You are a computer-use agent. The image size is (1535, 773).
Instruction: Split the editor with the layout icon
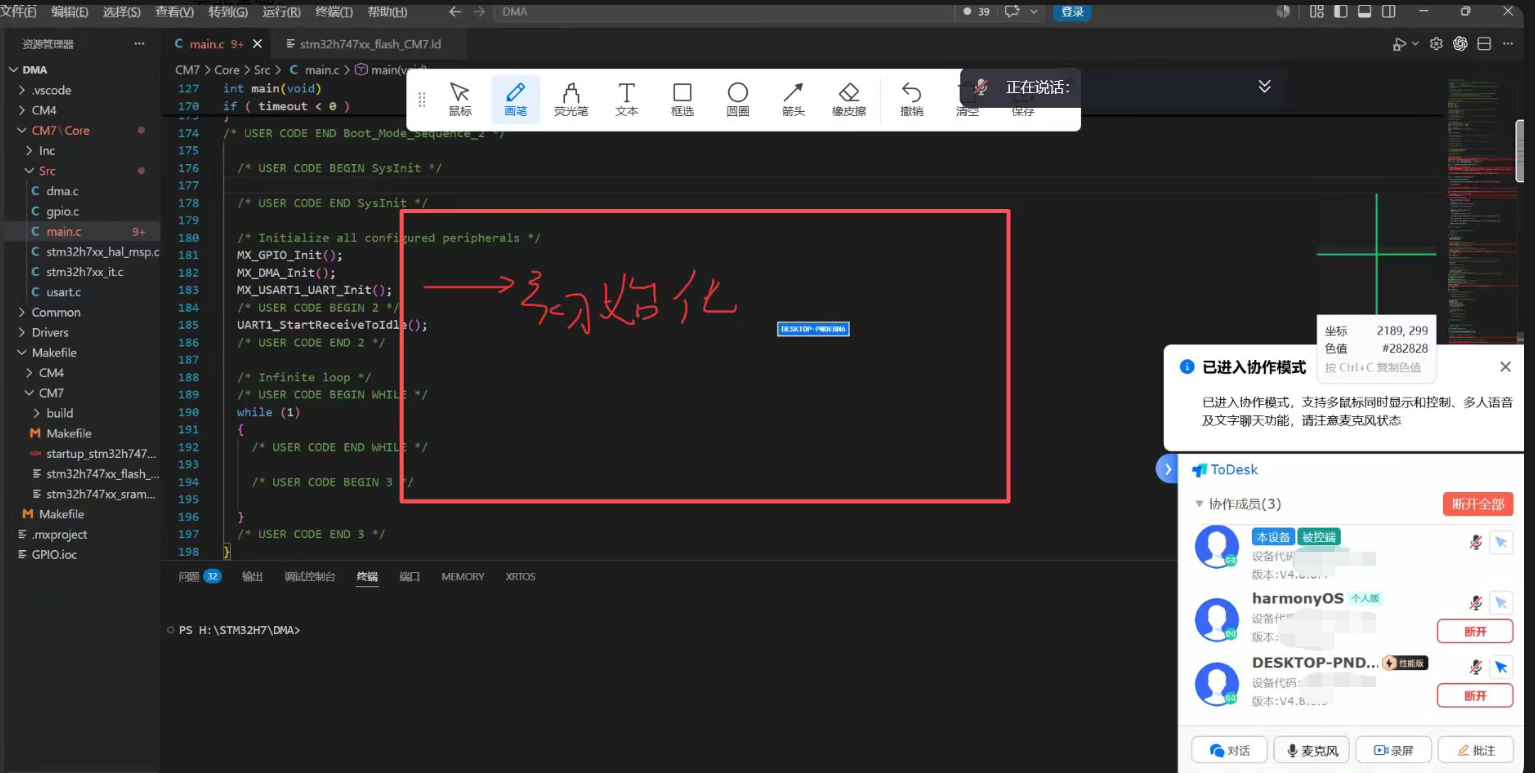point(1484,44)
